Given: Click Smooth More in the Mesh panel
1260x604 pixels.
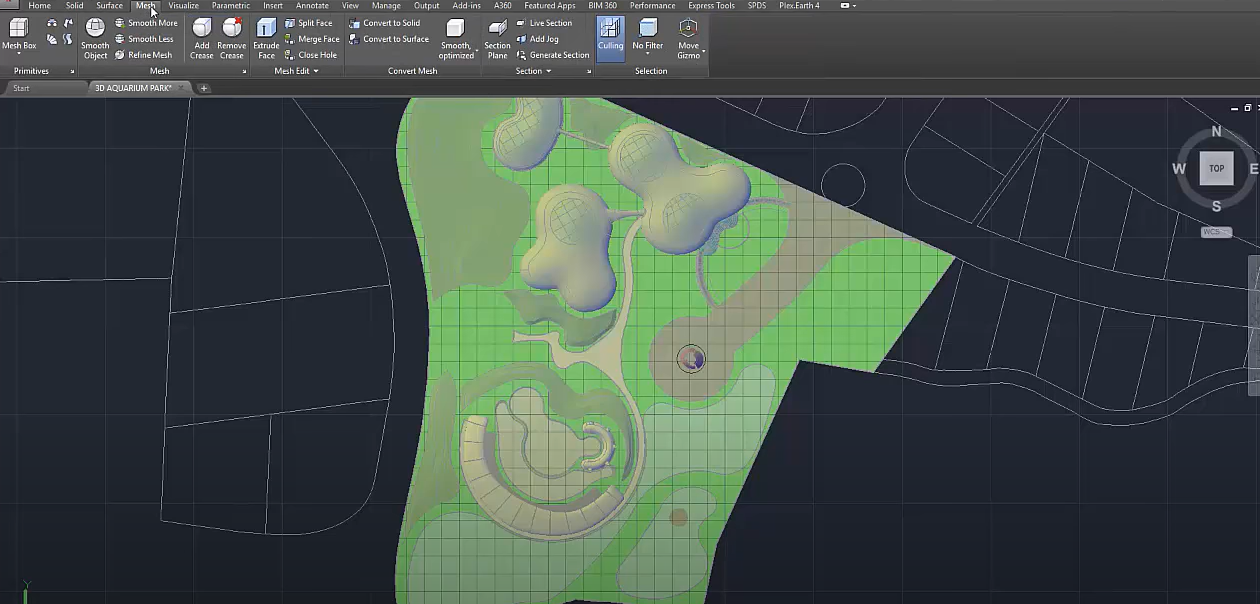Looking at the screenshot, I should [x=146, y=23].
